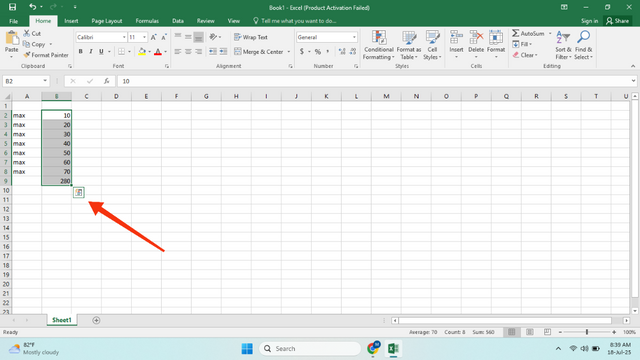Increase the font size
640x360 pixels.
153,37
